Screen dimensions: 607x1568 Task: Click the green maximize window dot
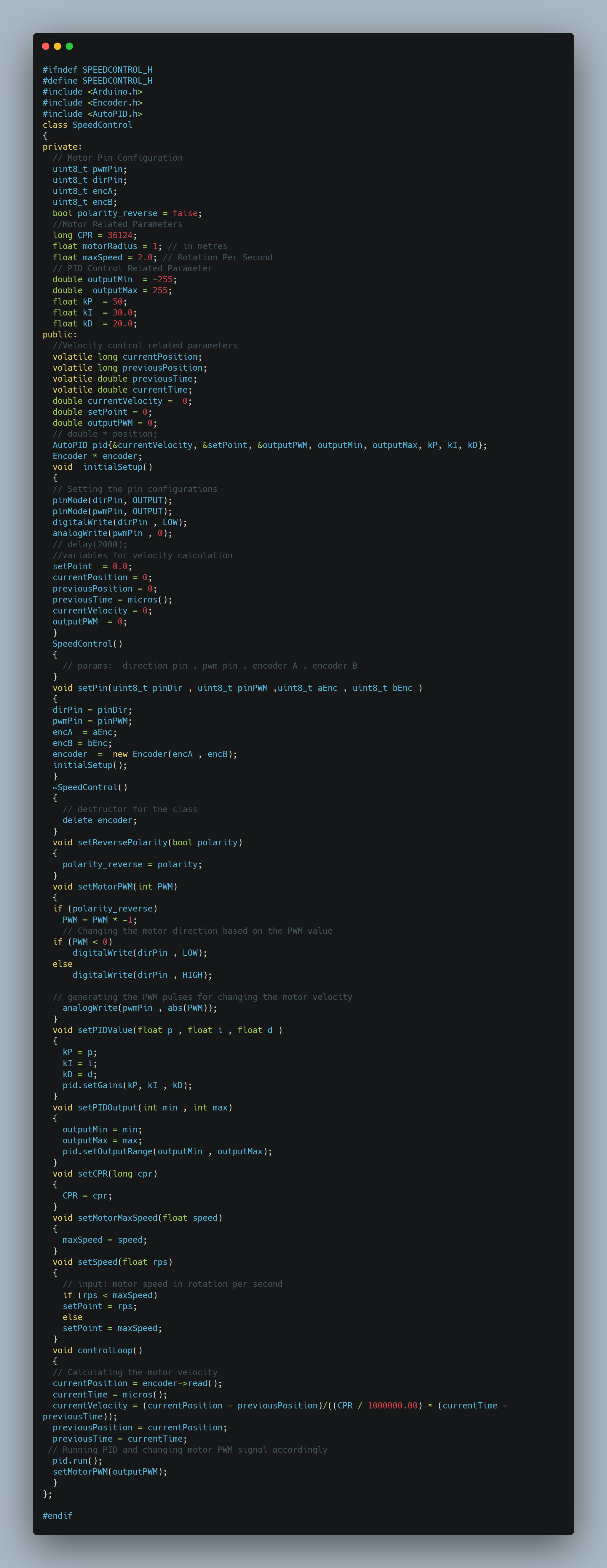(x=69, y=46)
